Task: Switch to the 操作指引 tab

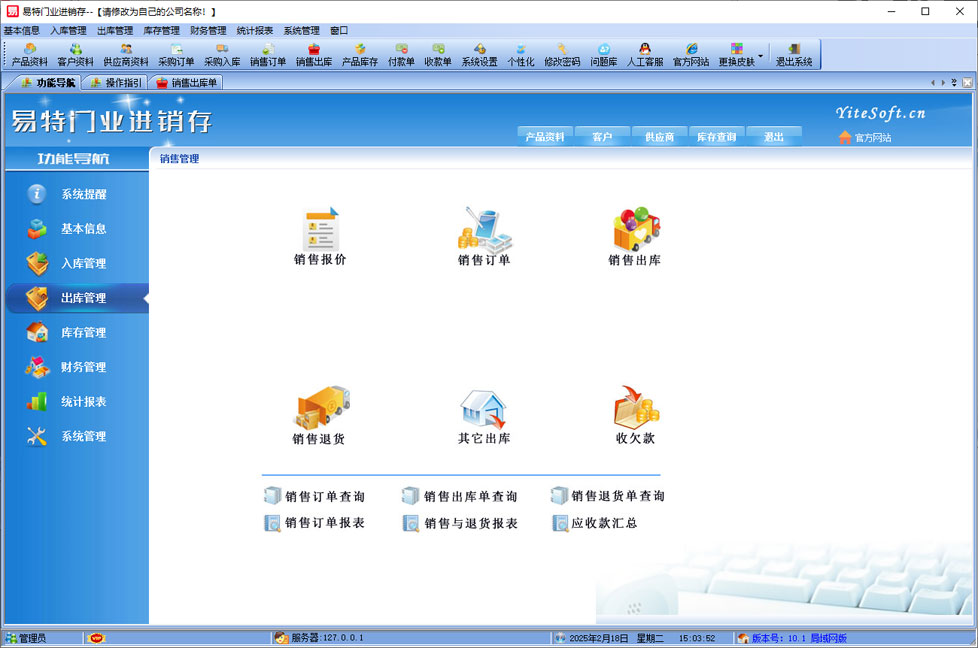Action: point(116,83)
